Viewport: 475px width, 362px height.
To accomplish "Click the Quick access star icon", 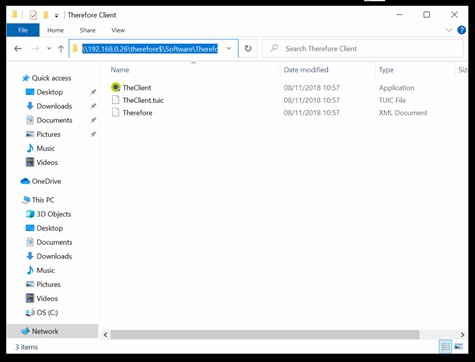I will (x=25, y=78).
